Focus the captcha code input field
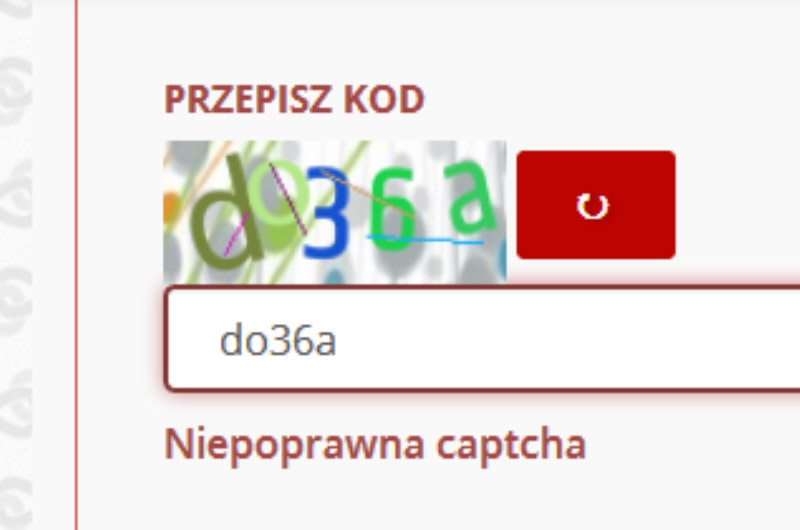Image resolution: width=800 pixels, height=530 pixels. pyautogui.click(x=482, y=339)
